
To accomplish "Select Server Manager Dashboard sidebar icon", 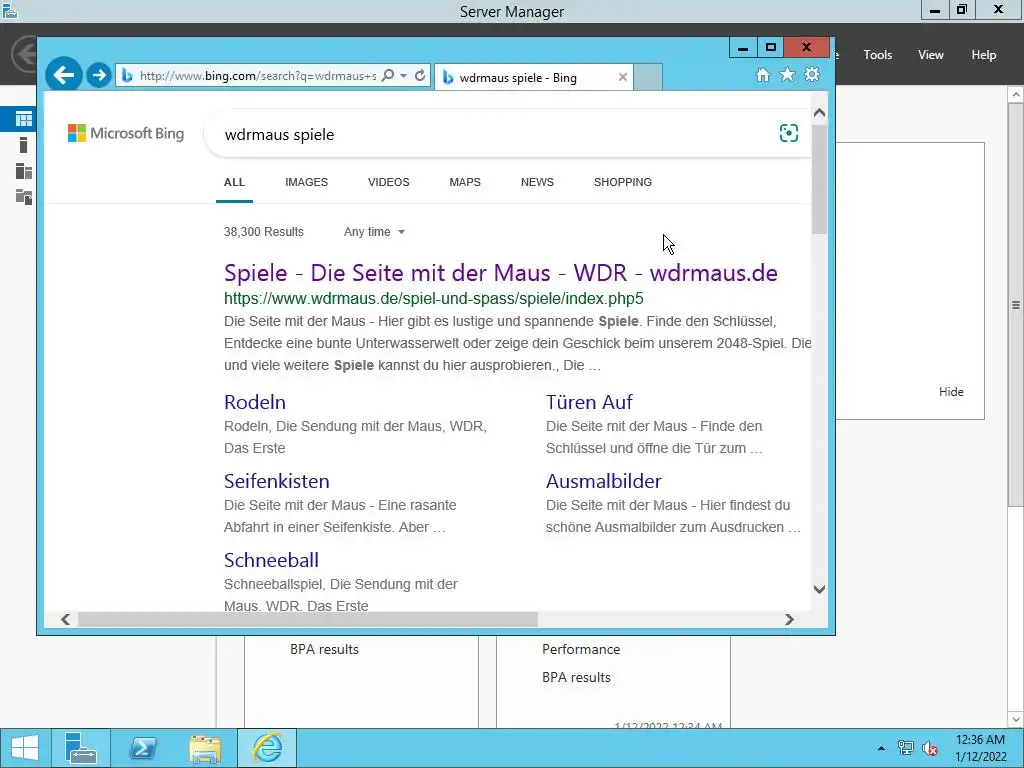I will [24, 119].
